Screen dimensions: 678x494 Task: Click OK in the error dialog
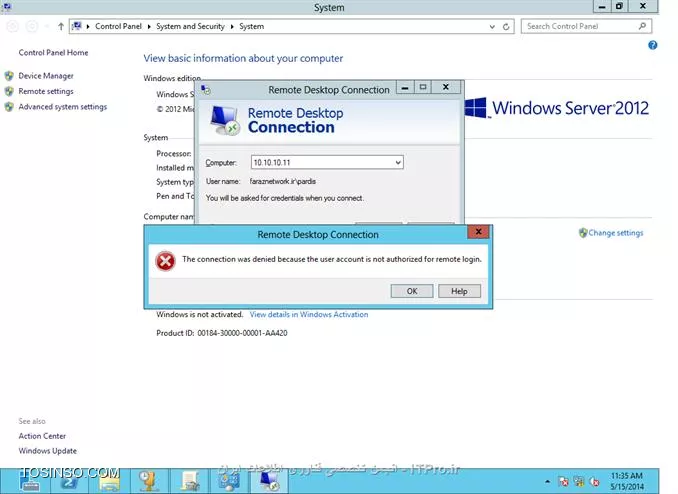pyautogui.click(x=412, y=291)
